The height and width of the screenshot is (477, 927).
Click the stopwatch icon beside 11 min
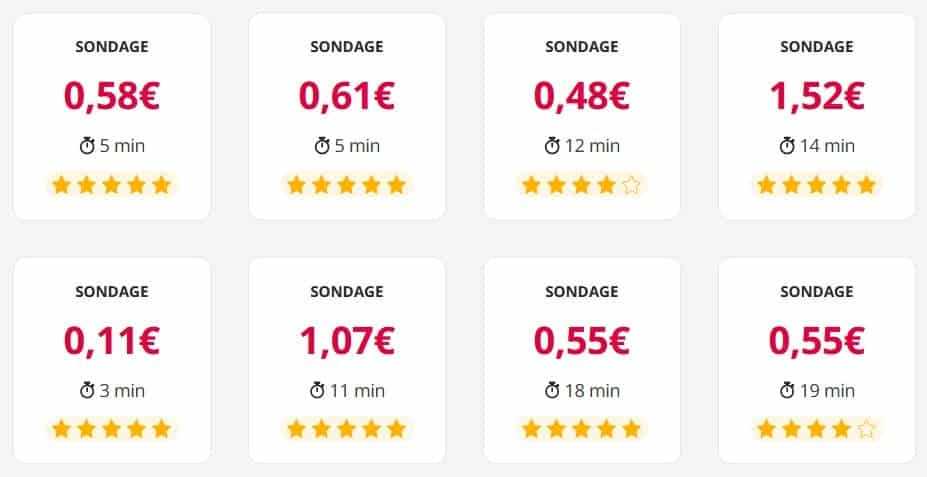pos(318,390)
